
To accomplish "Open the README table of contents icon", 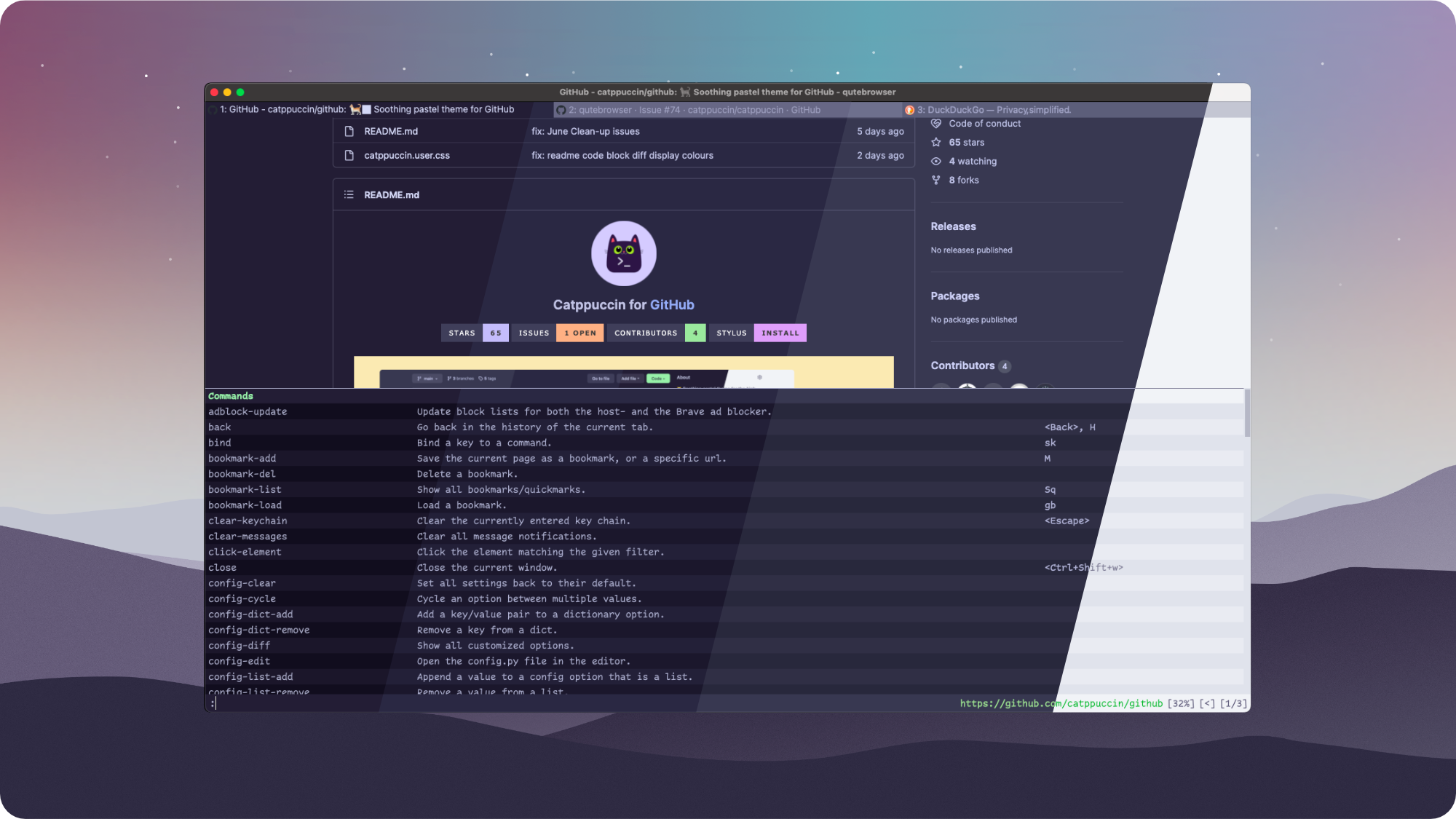I will [349, 194].
